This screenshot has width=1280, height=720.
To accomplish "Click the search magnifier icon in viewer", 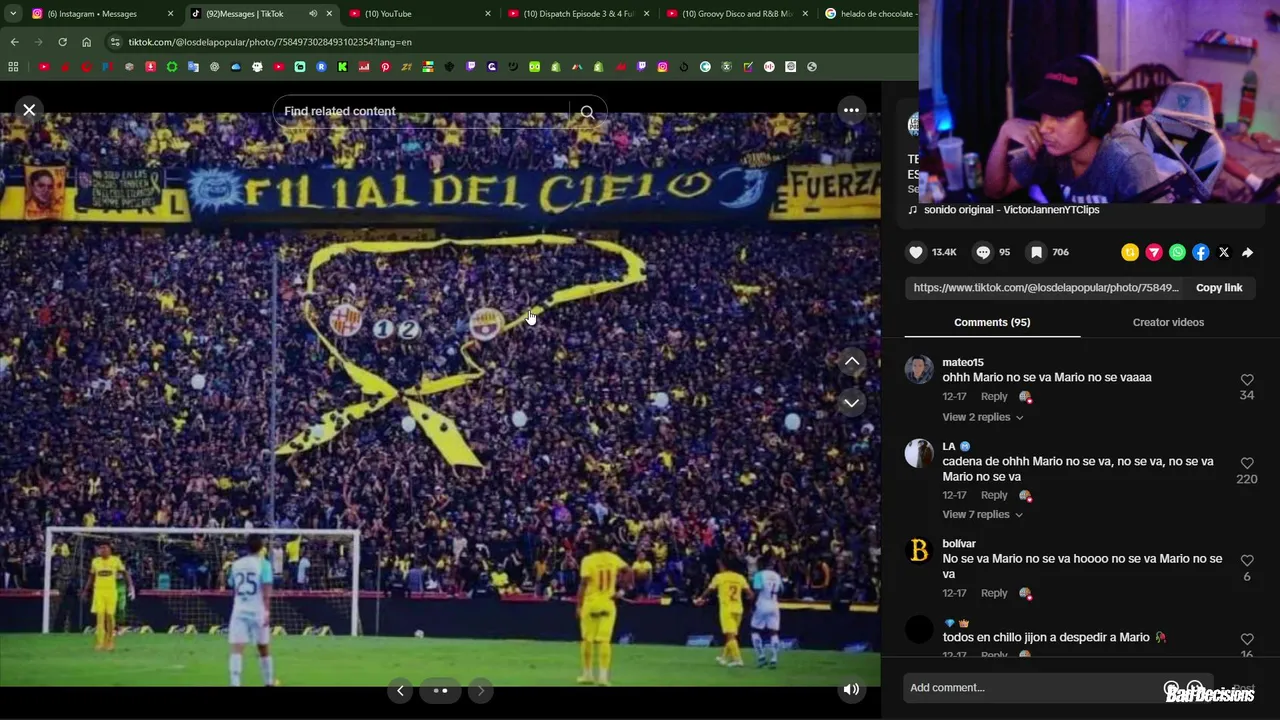I will 587,112.
